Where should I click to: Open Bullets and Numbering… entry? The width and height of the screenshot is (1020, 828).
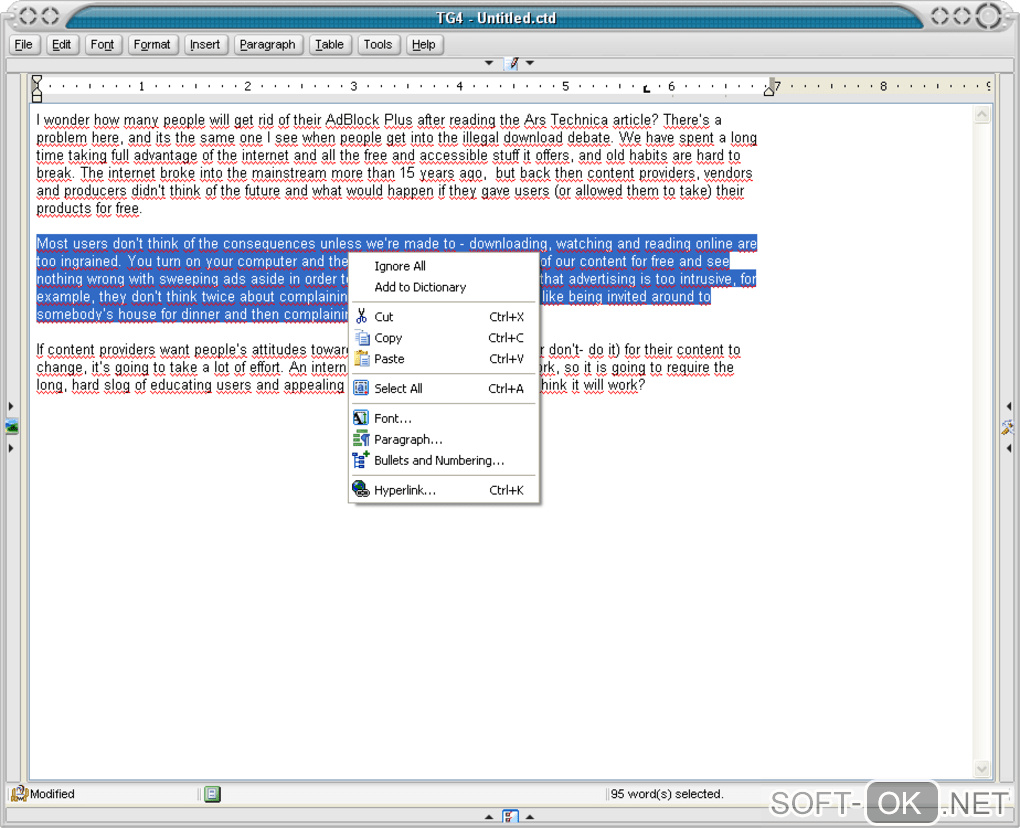tap(444, 460)
